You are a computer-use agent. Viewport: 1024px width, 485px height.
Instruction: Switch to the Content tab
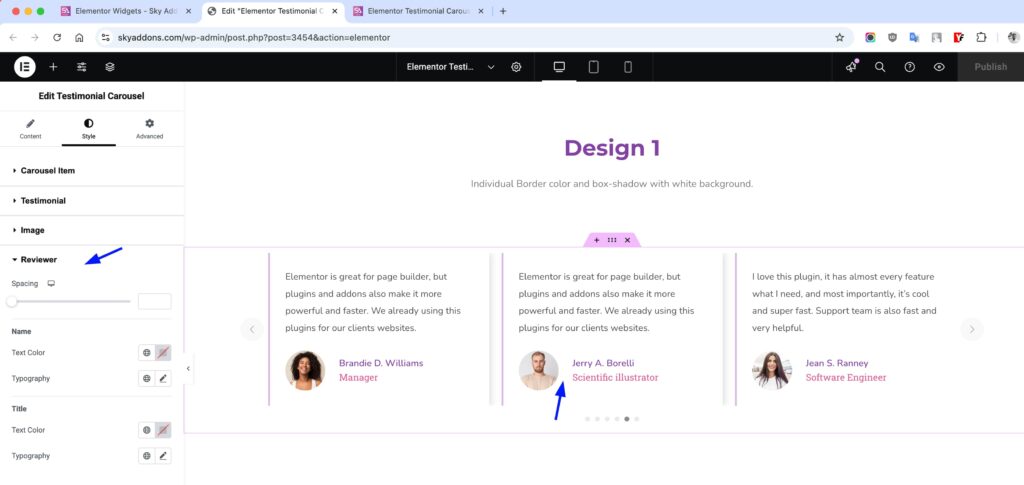[x=30, y=129]
